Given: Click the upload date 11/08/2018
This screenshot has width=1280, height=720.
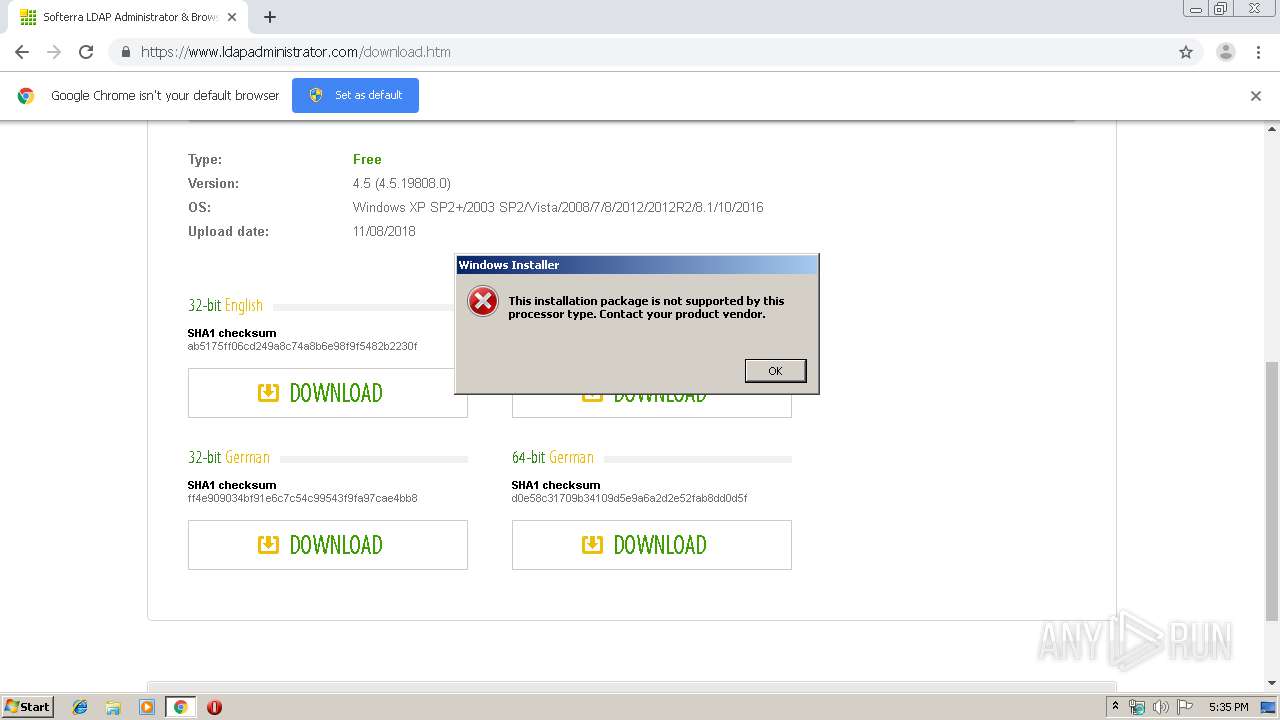Looking at the screenshot, I should (x=384, y=231).
